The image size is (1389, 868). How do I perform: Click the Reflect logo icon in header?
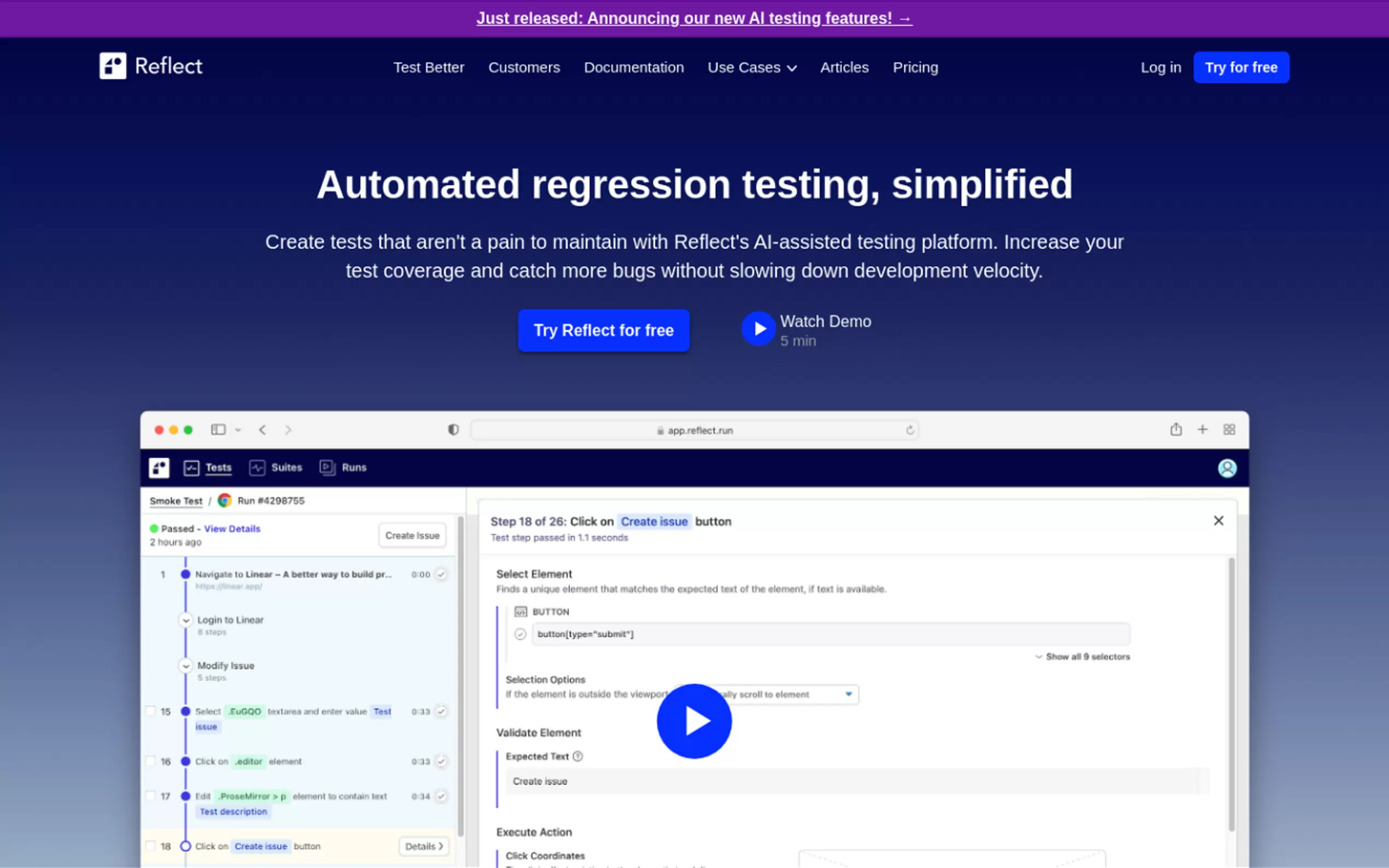(113, 66)
